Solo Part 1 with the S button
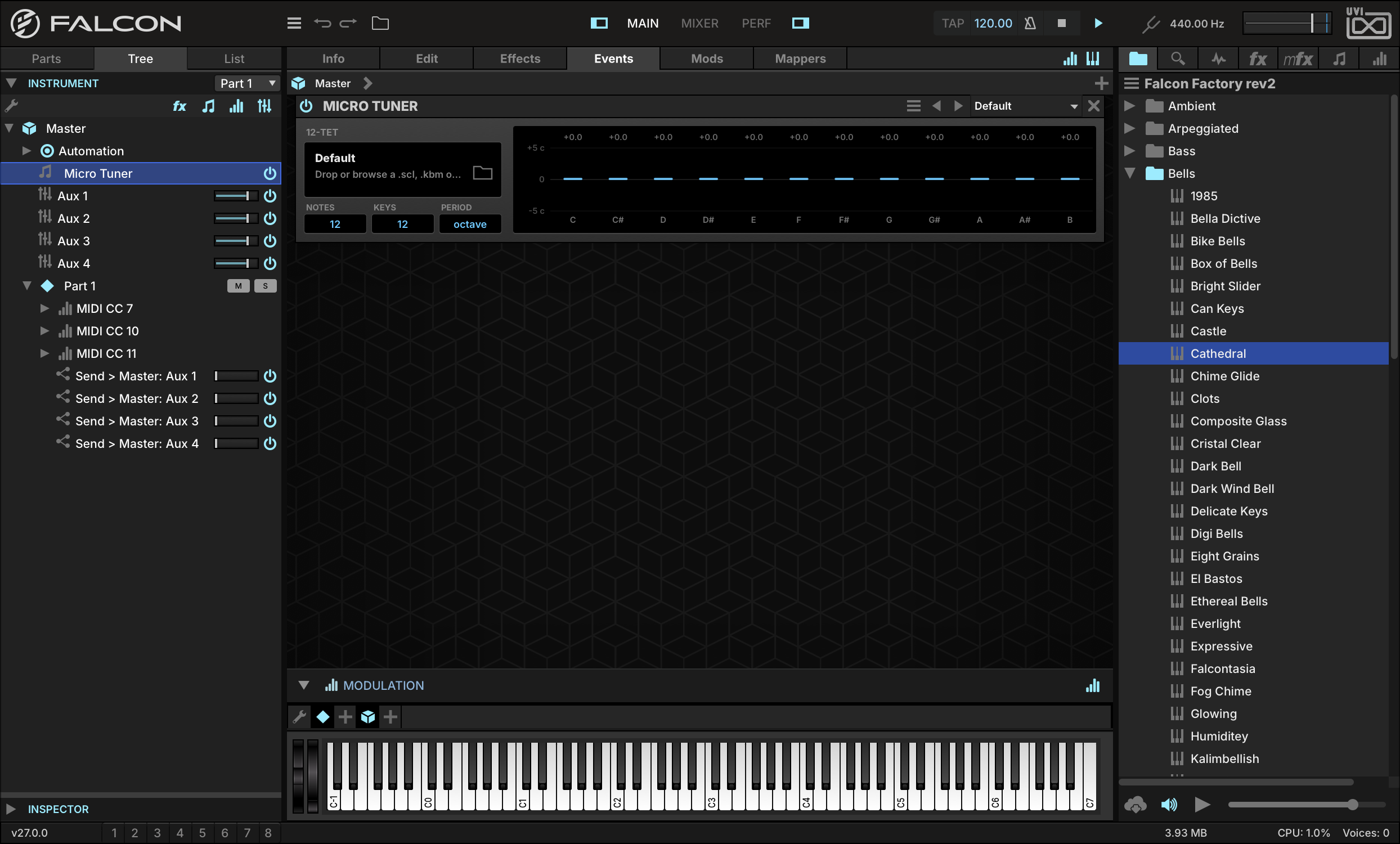This screenshot has width=1400, height=844. (x=266, y=286)
